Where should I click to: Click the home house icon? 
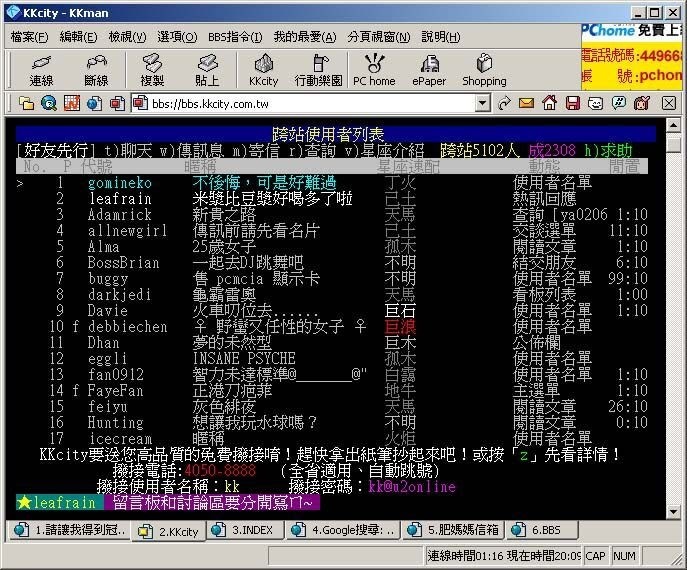549,103
